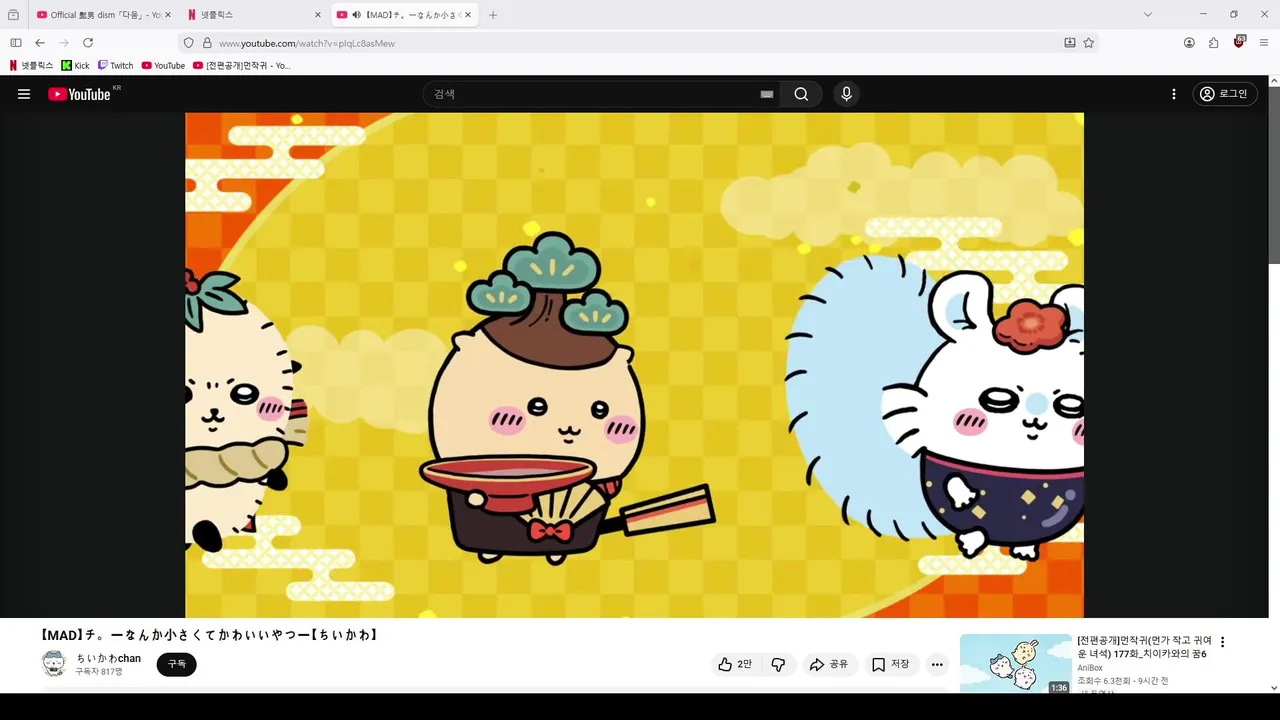Open Firefox account icon

coord(1189,43)
